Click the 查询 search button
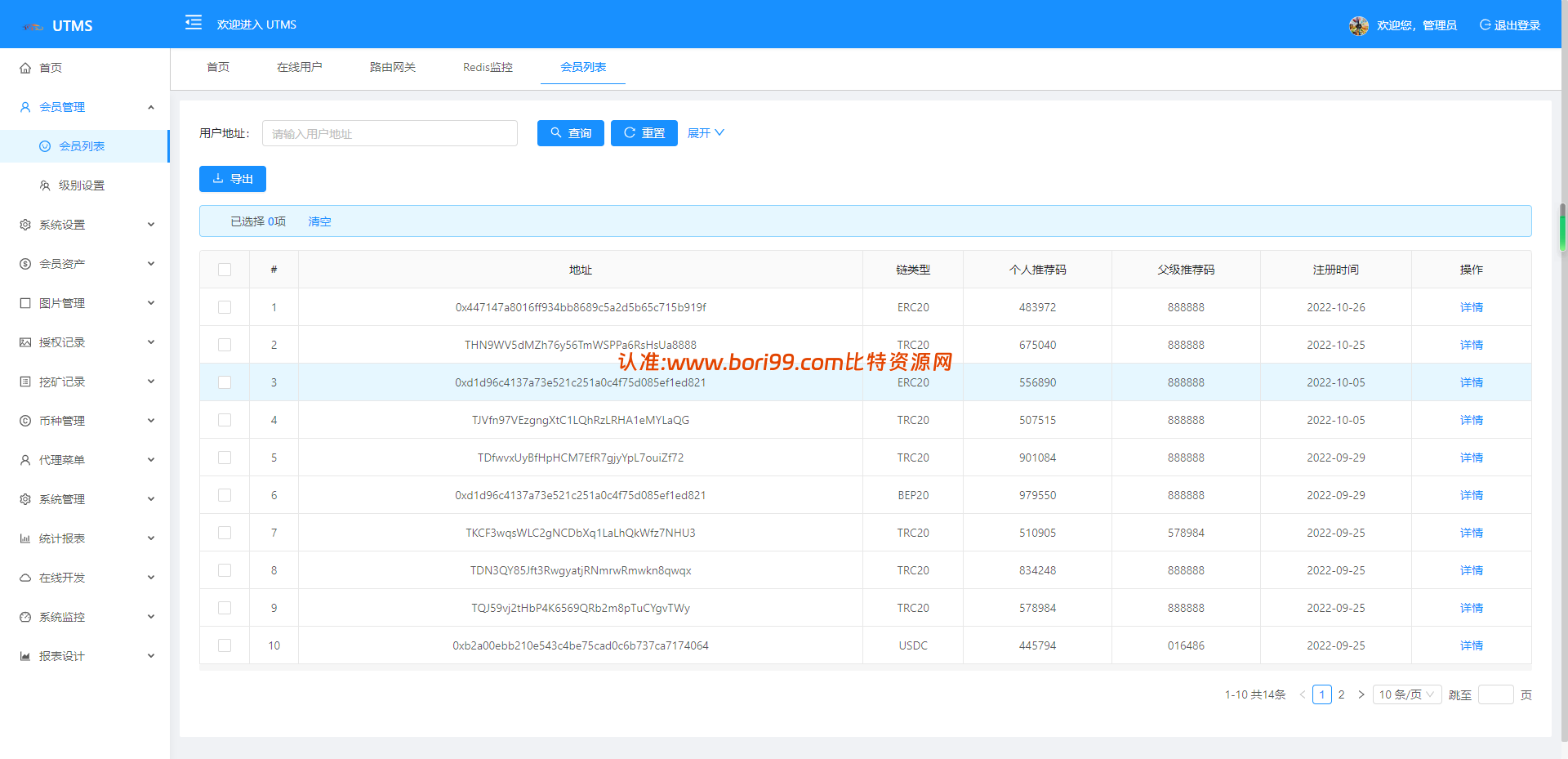This screenshot has width=1568, height=759. 571,133
